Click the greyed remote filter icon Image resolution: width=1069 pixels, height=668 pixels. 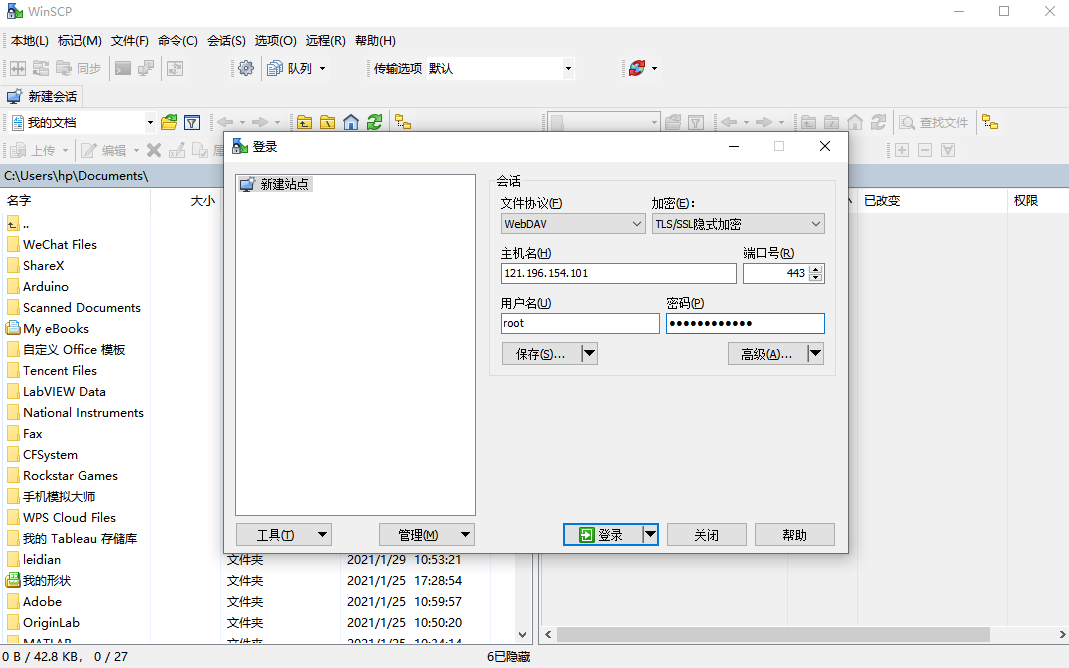point(696,123)
